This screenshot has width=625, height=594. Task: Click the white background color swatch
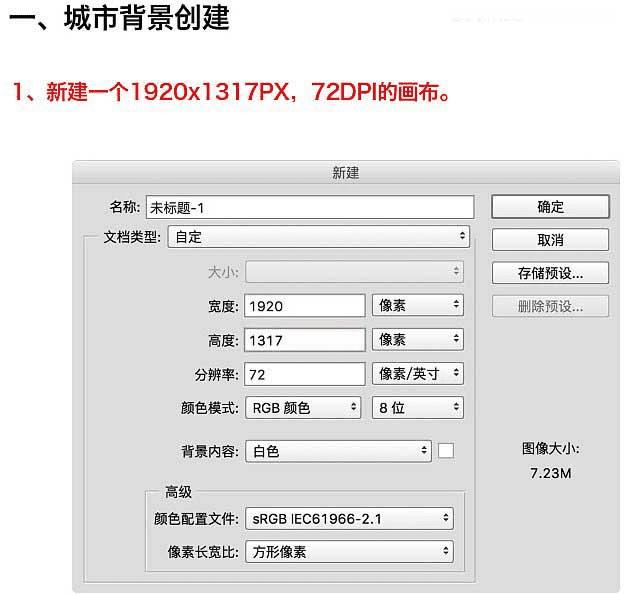pyautogui.click(x=446, y=451)
